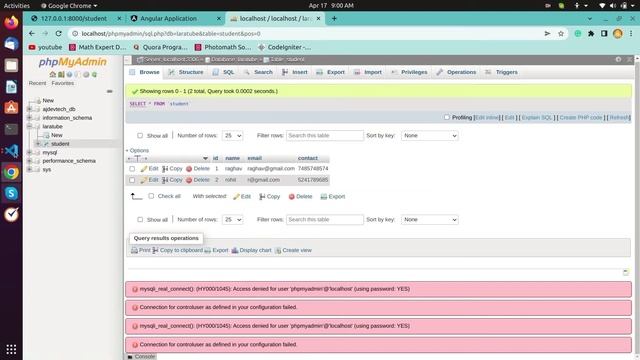The width and height of the screenshot is (640, 360).
Task: Show applications grid in dock
Action: [11, 349]
